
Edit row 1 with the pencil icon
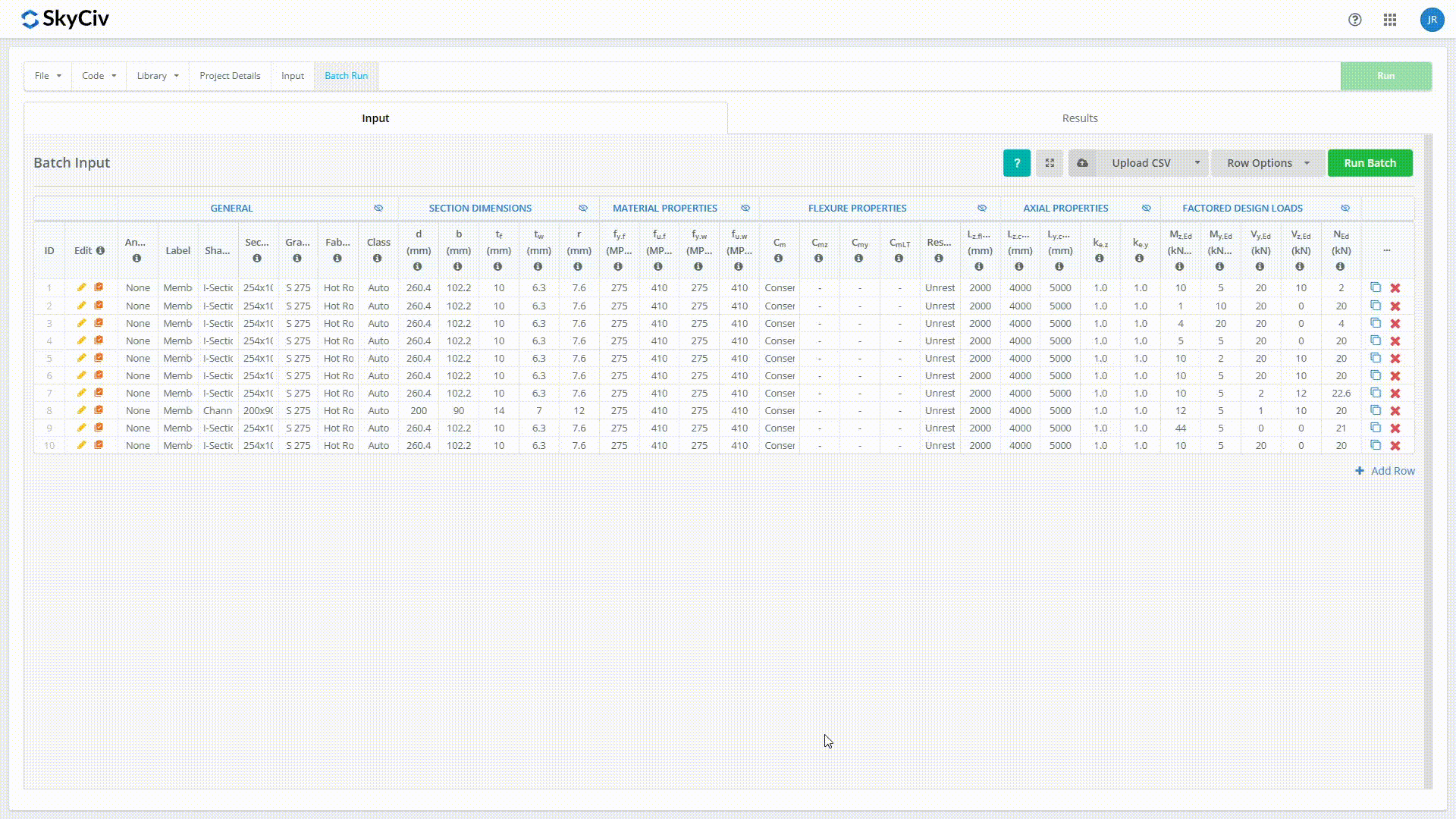[82, 287]
